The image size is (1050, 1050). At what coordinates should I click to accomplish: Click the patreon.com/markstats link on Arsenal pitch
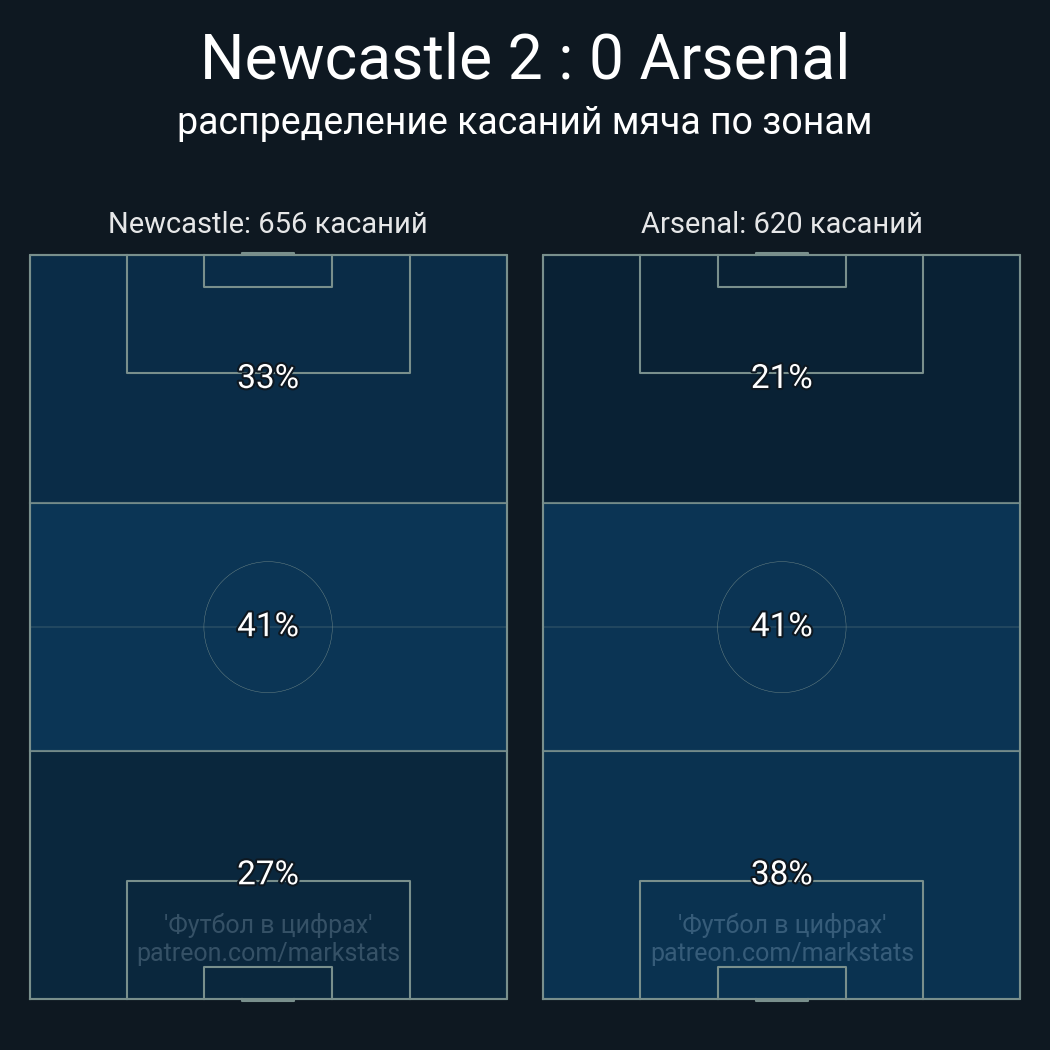[781, 953]
